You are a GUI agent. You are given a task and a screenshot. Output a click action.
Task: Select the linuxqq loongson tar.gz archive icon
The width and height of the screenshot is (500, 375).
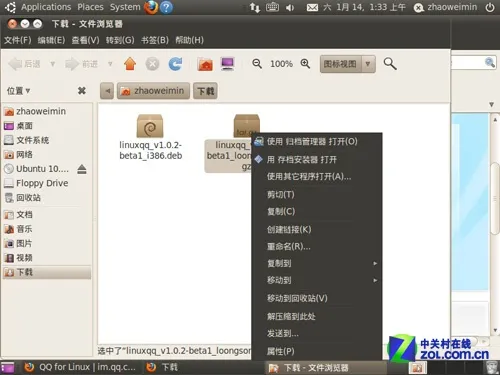(246, 125)
